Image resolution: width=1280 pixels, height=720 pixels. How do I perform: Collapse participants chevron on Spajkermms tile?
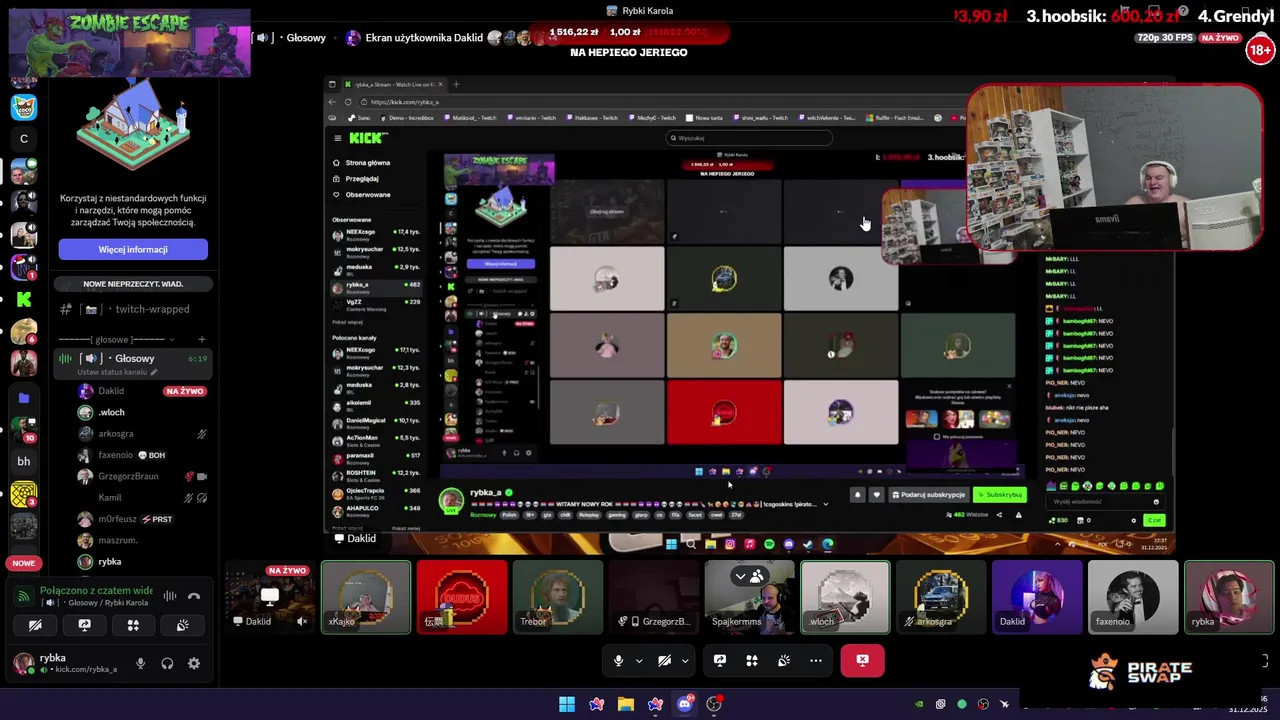740,576
